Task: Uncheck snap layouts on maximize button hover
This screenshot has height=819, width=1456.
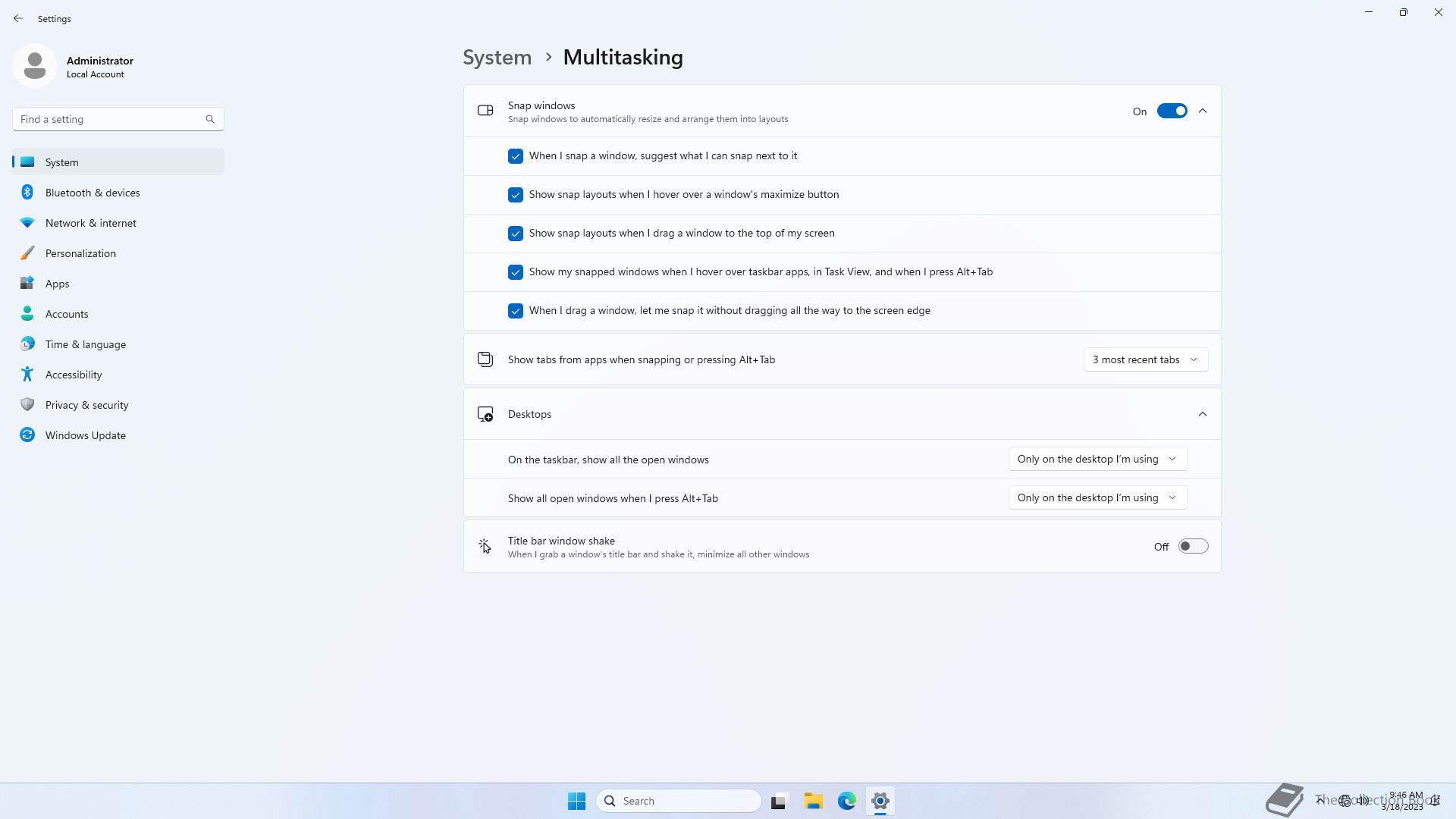Action: pyautogui.click(x=516, y=195)
